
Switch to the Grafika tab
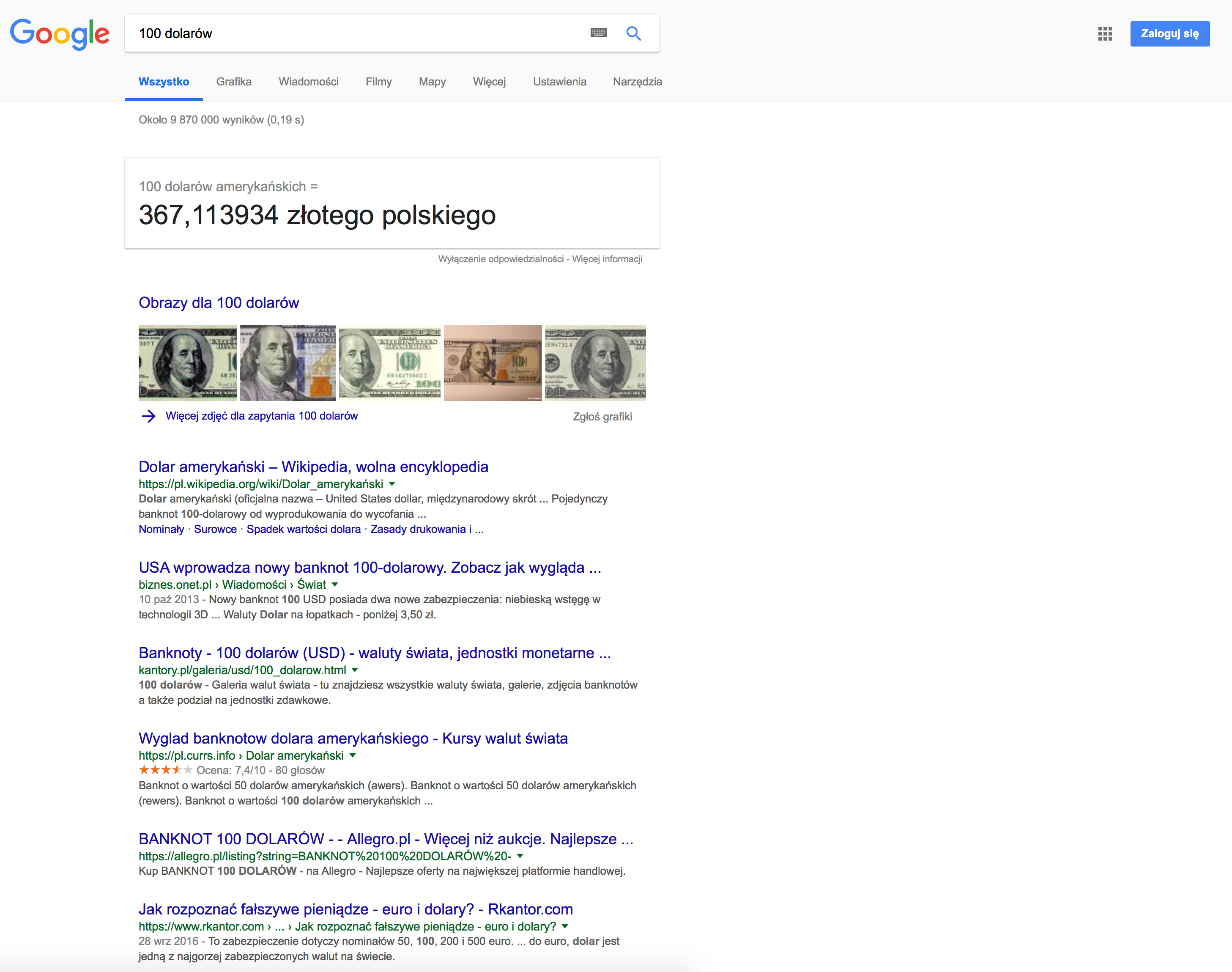234,81
